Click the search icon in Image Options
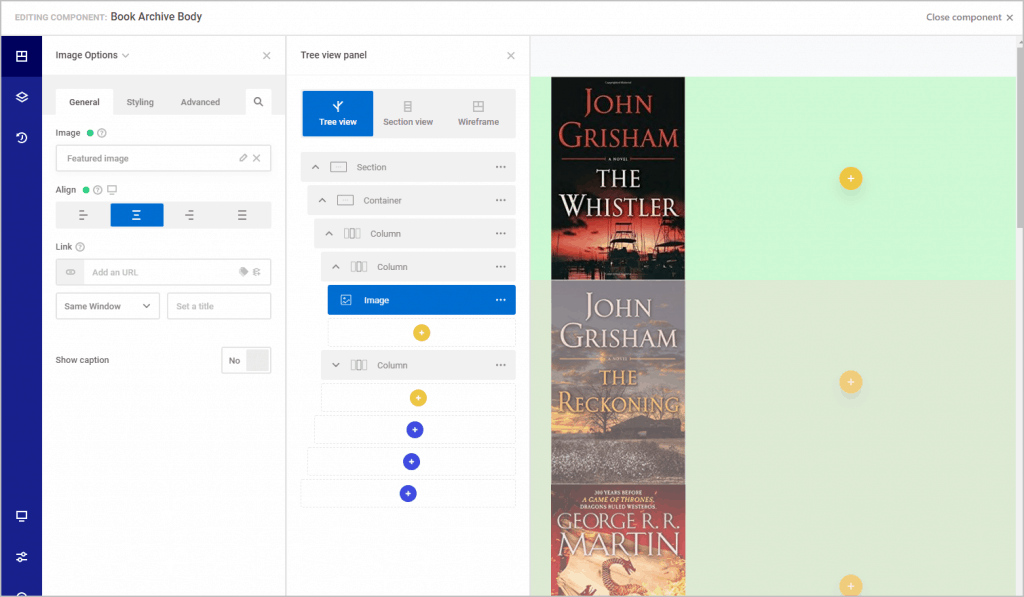The height and width of the screenshot is (597, 1024). pos(258,102)
